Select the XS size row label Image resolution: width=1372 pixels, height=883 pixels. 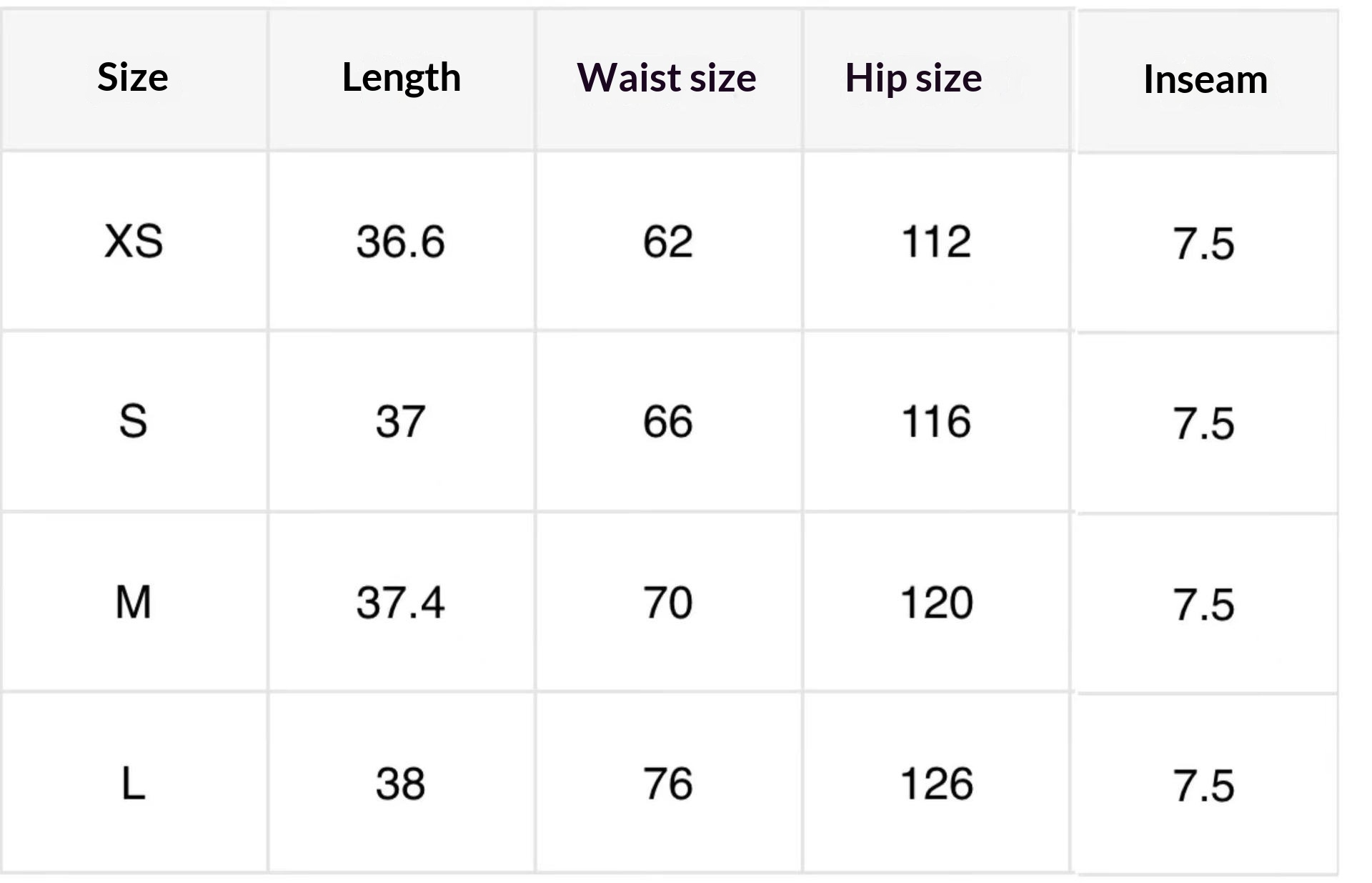coord(134,241)
